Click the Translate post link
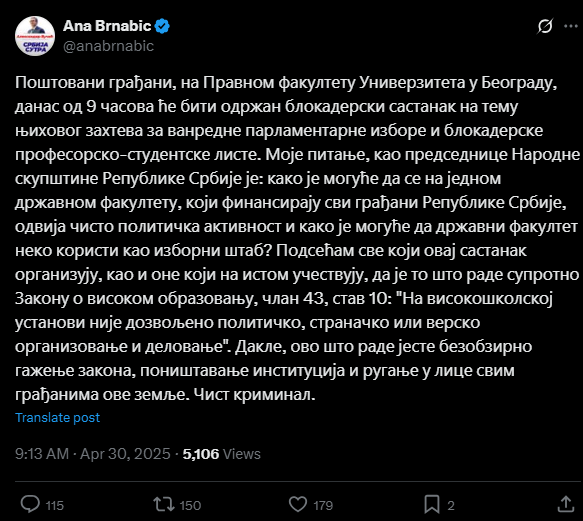583x521 pixels. pyautogui.click(x=58, y=418)
